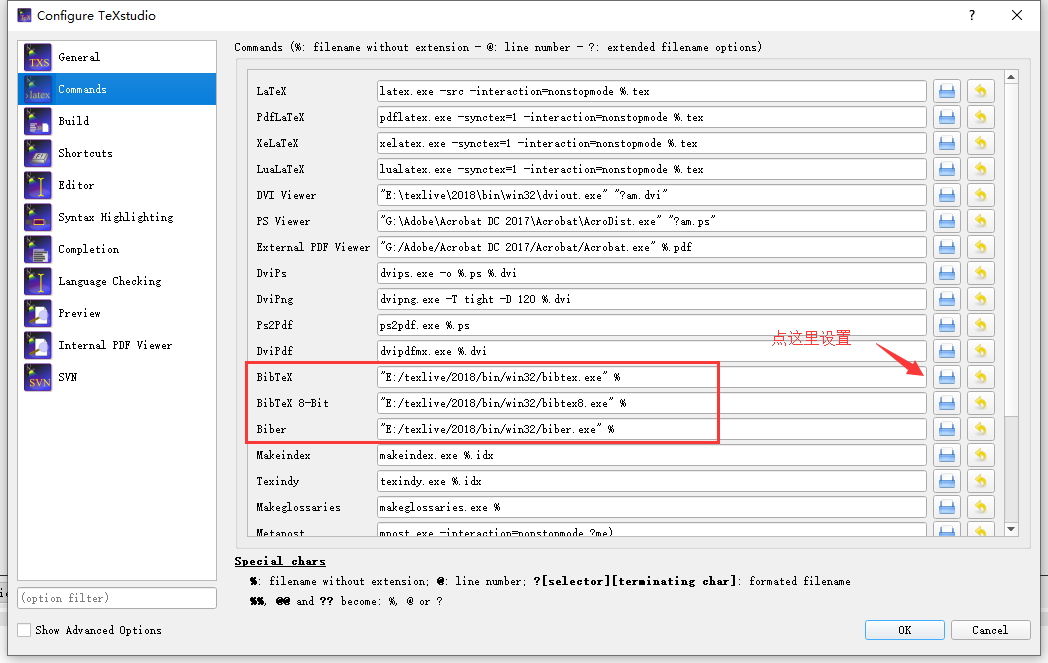Reset PS Viewer command to default

point(980,221)
